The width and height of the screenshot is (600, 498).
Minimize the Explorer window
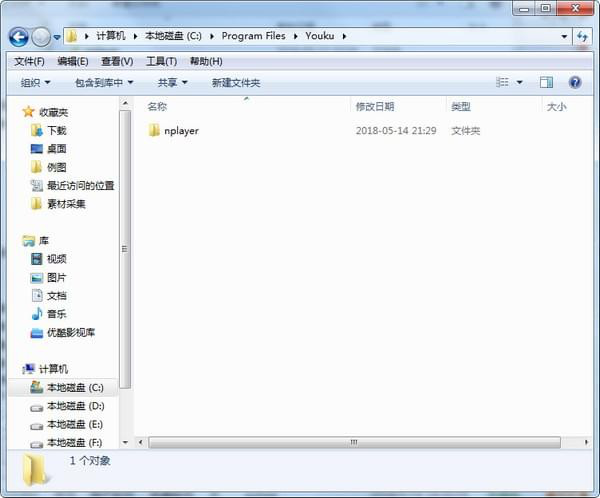pos(524,8)
